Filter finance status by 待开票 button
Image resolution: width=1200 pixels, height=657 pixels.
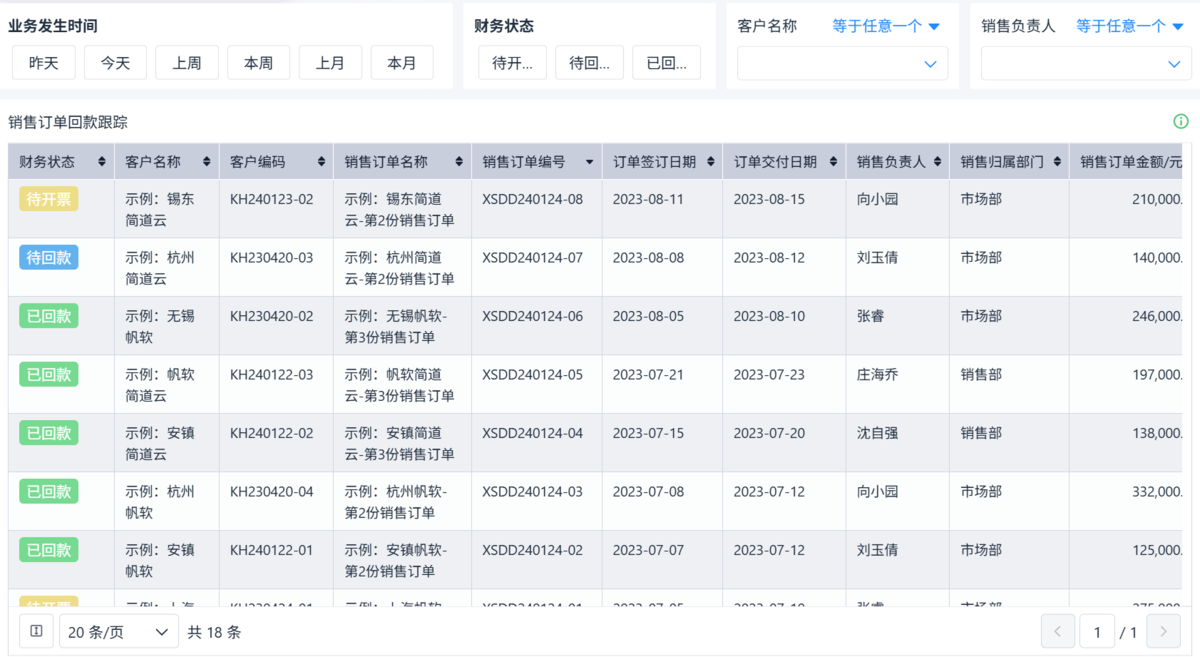point(513,63)
